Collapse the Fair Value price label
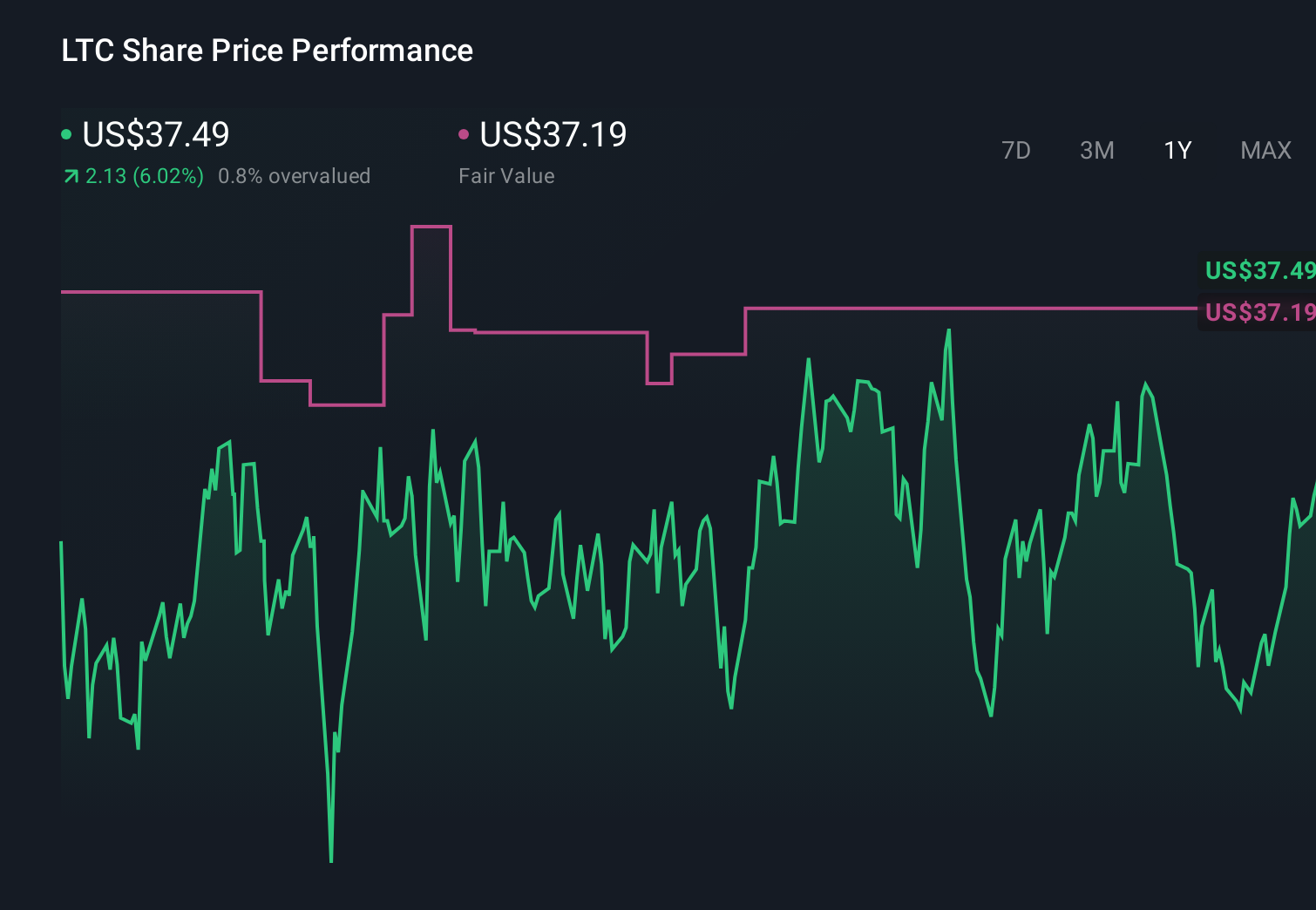Screen dimensions: 1316x910 pyautogui.click(x=1258, y=312)
